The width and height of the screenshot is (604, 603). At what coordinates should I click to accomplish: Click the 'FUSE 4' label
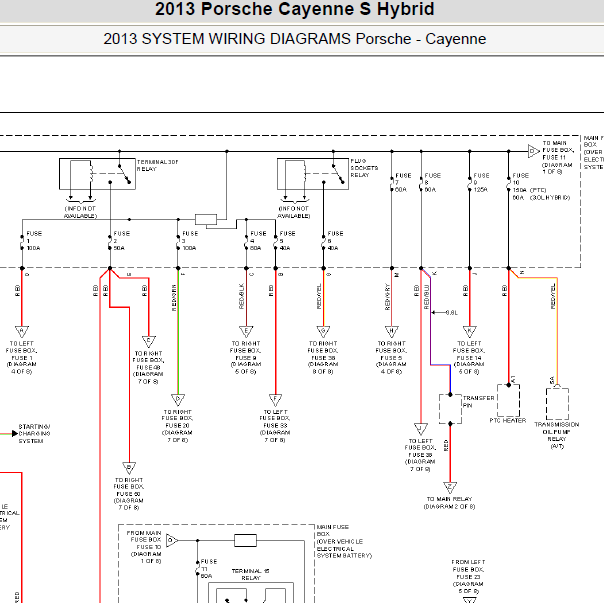258,237
